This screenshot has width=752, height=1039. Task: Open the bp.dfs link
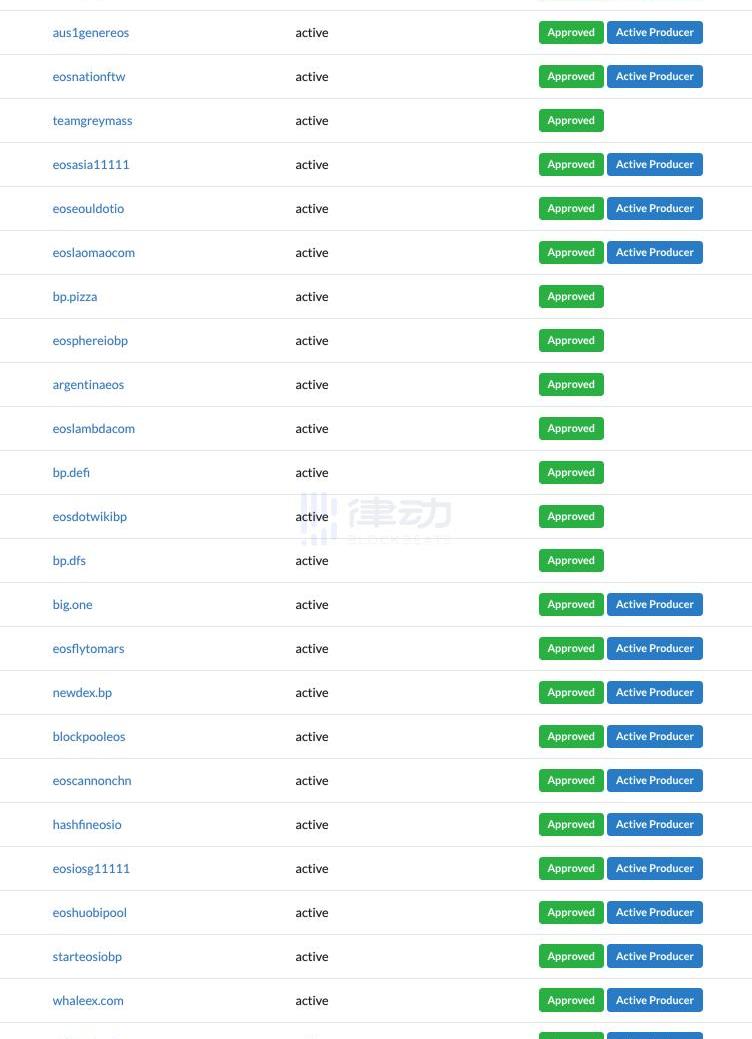[69, 561]
